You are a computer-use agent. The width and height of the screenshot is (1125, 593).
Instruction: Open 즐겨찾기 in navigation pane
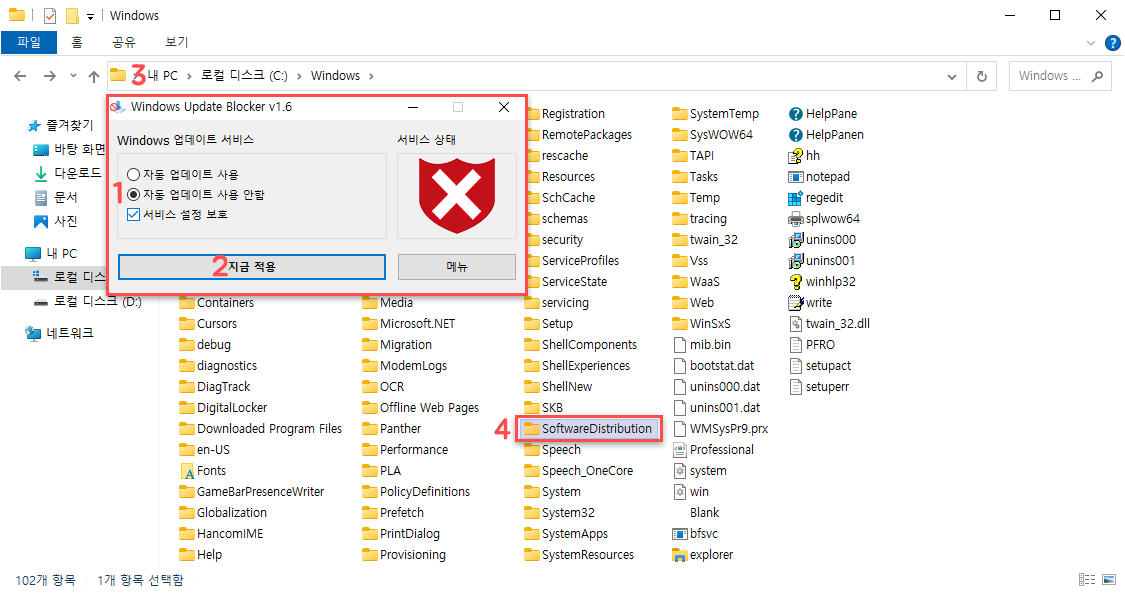coord(70,125)
